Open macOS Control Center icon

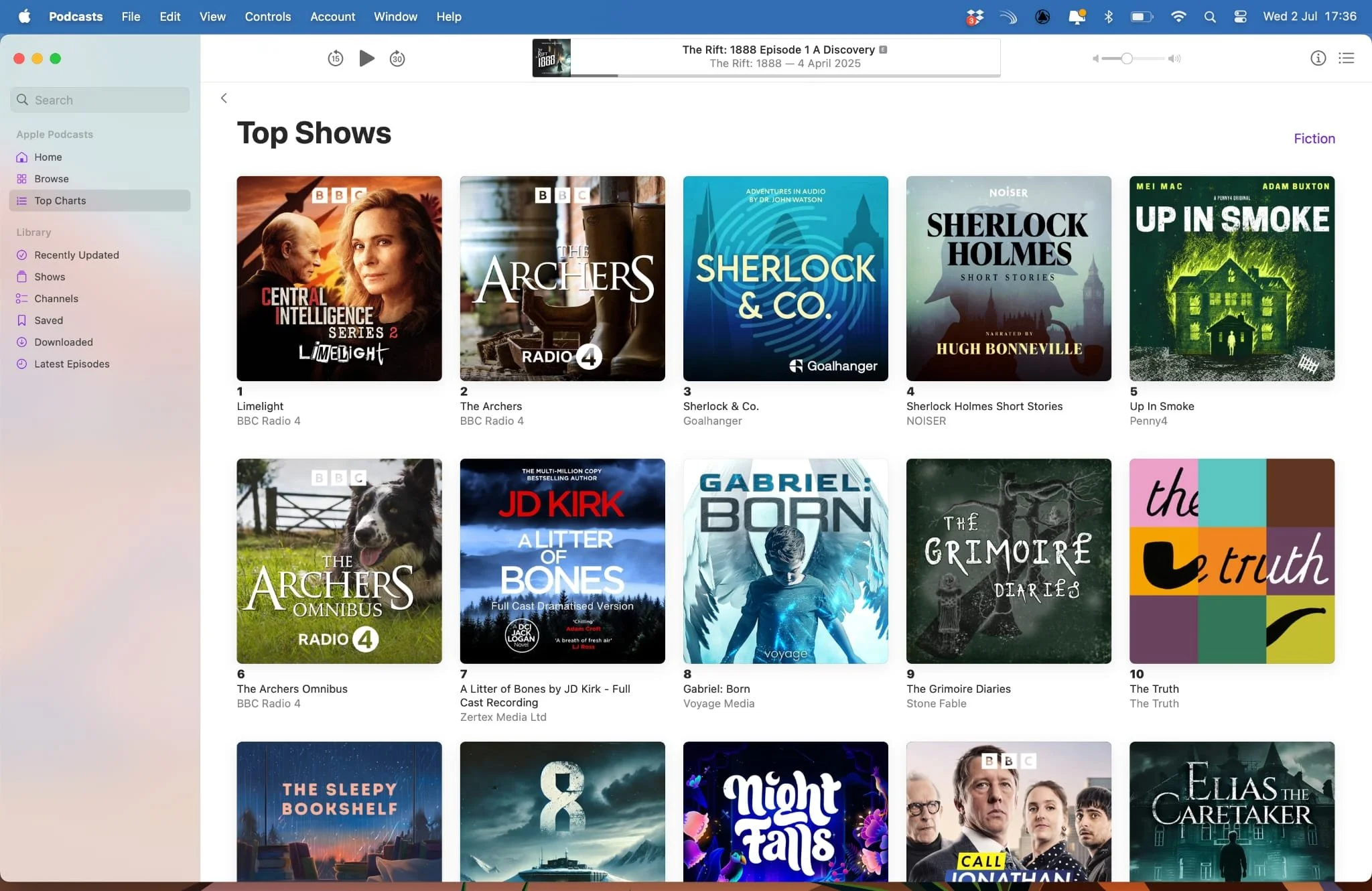click(1240, 17)
